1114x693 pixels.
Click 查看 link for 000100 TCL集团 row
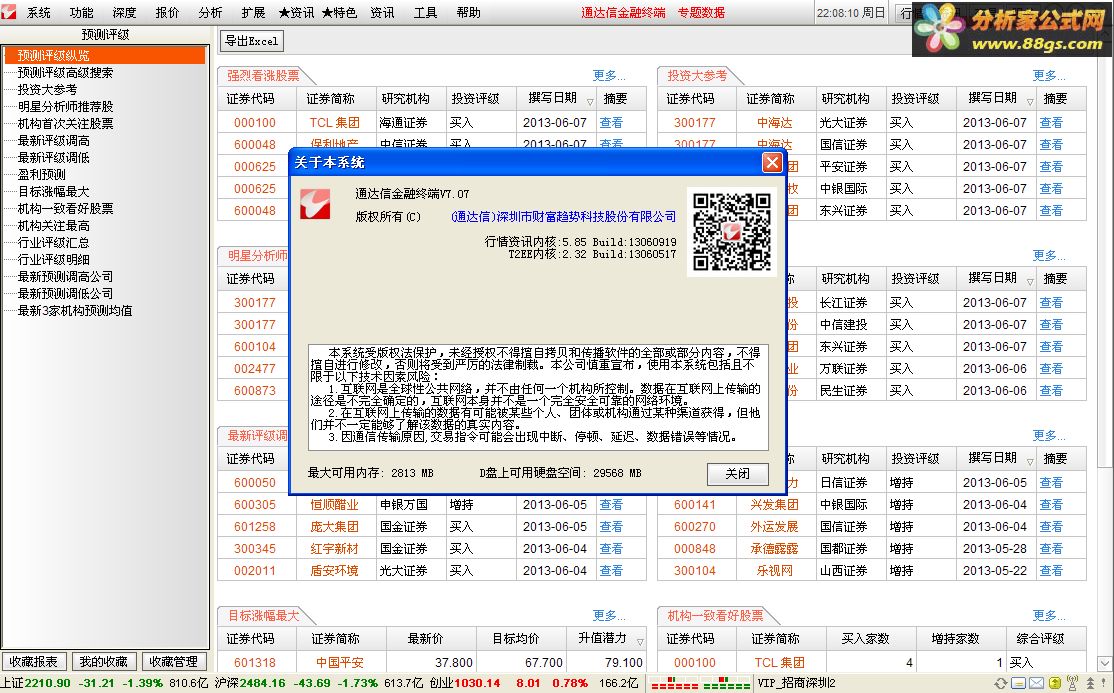pyautogui.click(x=611, y=123)
